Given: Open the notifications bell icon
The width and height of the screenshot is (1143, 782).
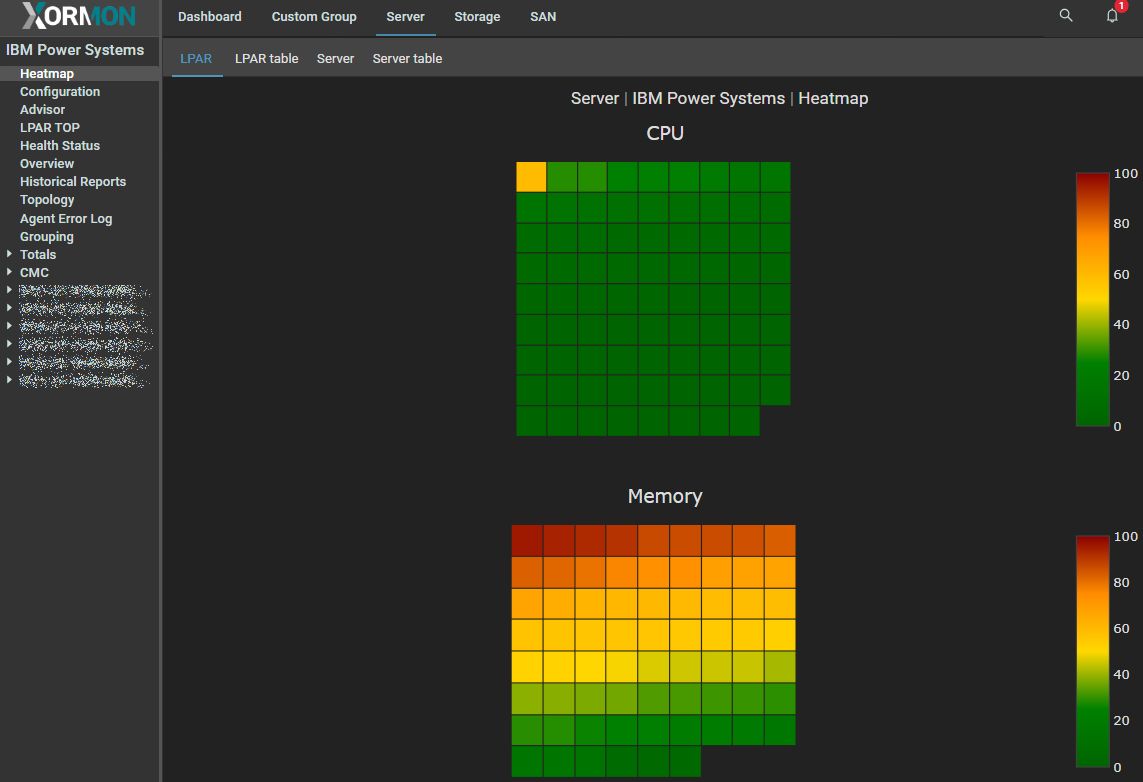Looking at the screenshot, I should (x=1112, y=16).
